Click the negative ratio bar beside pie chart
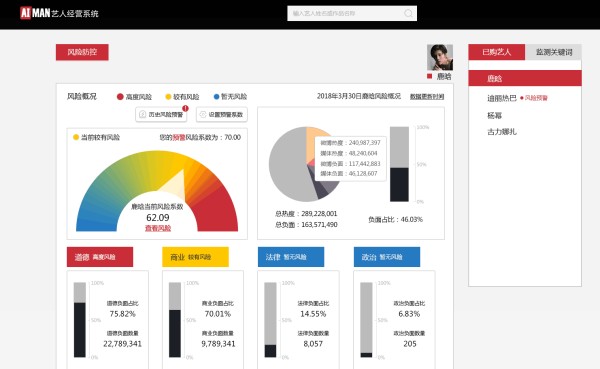600x369 pixels. click(399, 164)
